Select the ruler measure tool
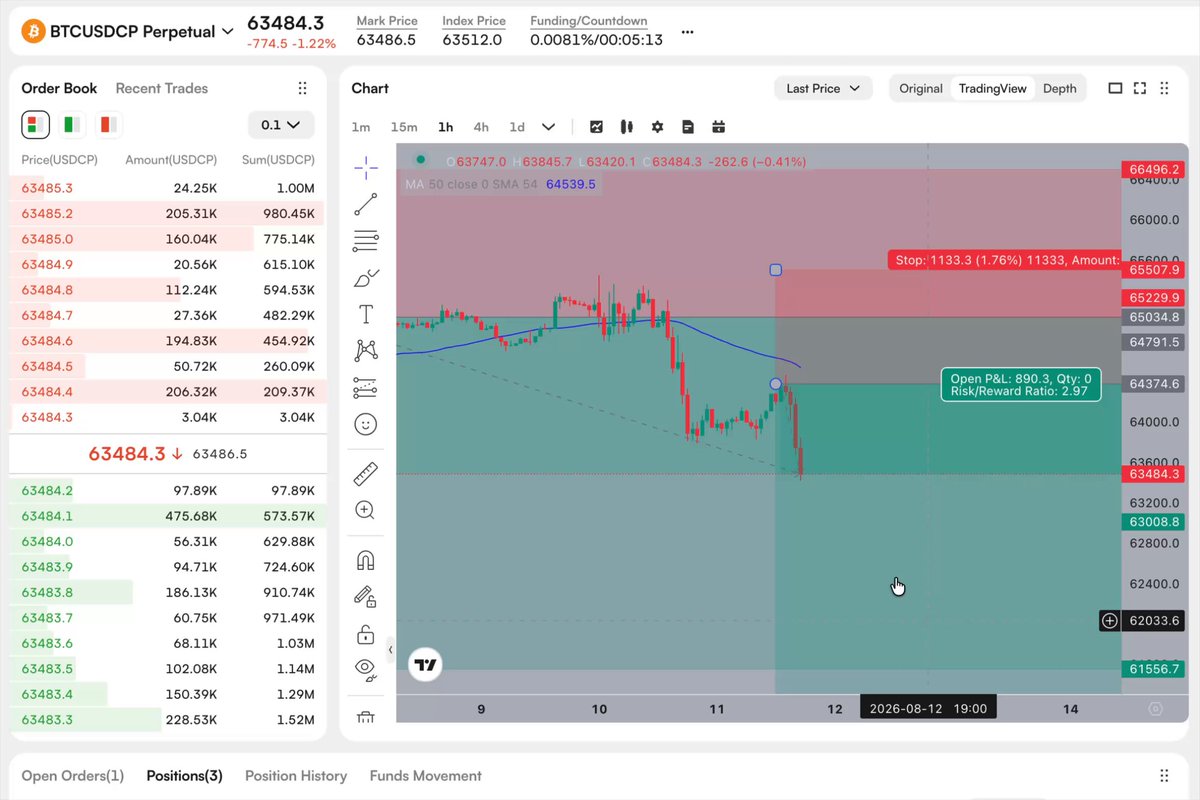This screenshot has width=1200, height=800. coord(366,474)
